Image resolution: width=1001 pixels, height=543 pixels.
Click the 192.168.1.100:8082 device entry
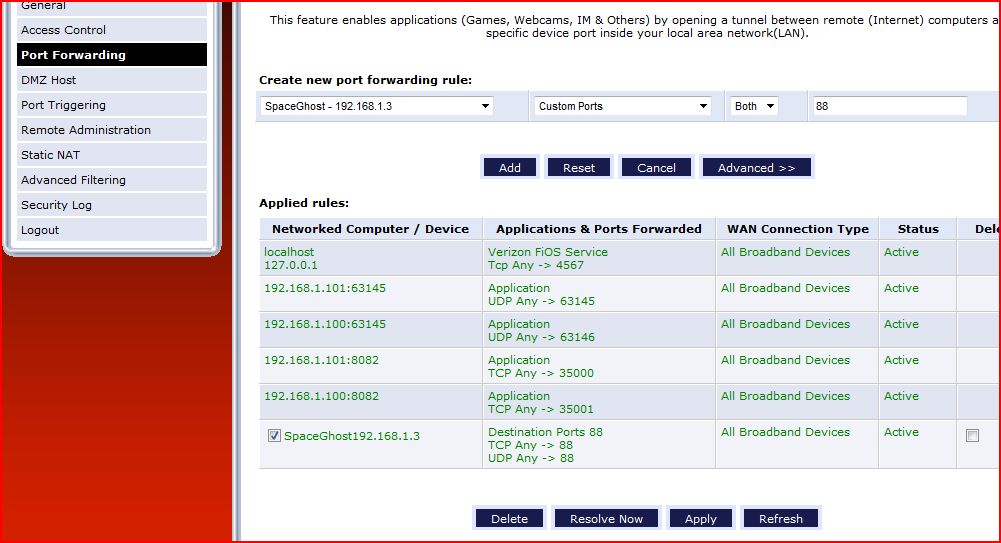(x=321, y=396)
